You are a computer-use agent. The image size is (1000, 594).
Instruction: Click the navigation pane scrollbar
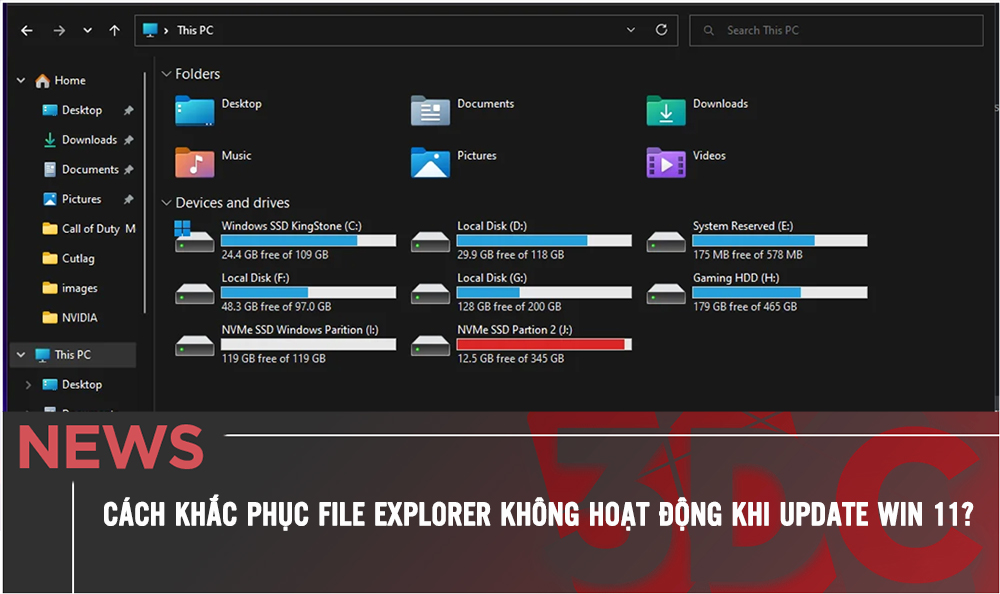coord(145,191)
